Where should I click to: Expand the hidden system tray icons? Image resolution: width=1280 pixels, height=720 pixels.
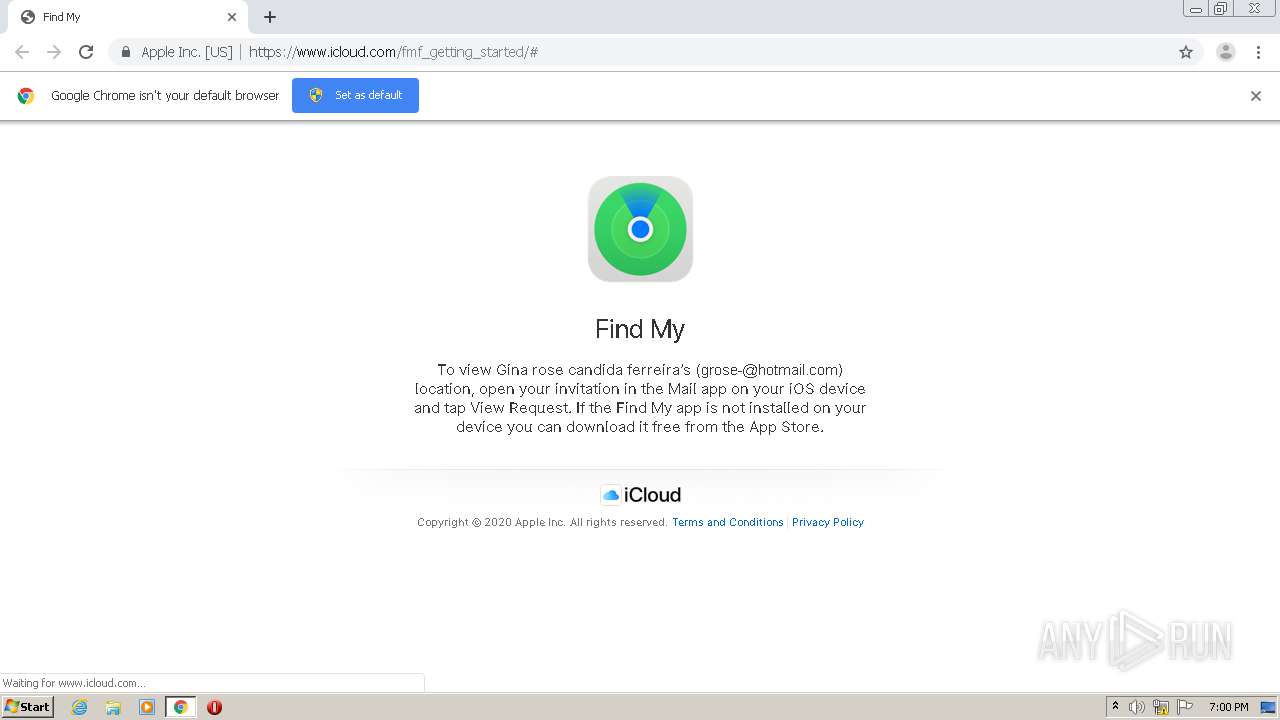pyautogui.click(x=1116, y=707)
